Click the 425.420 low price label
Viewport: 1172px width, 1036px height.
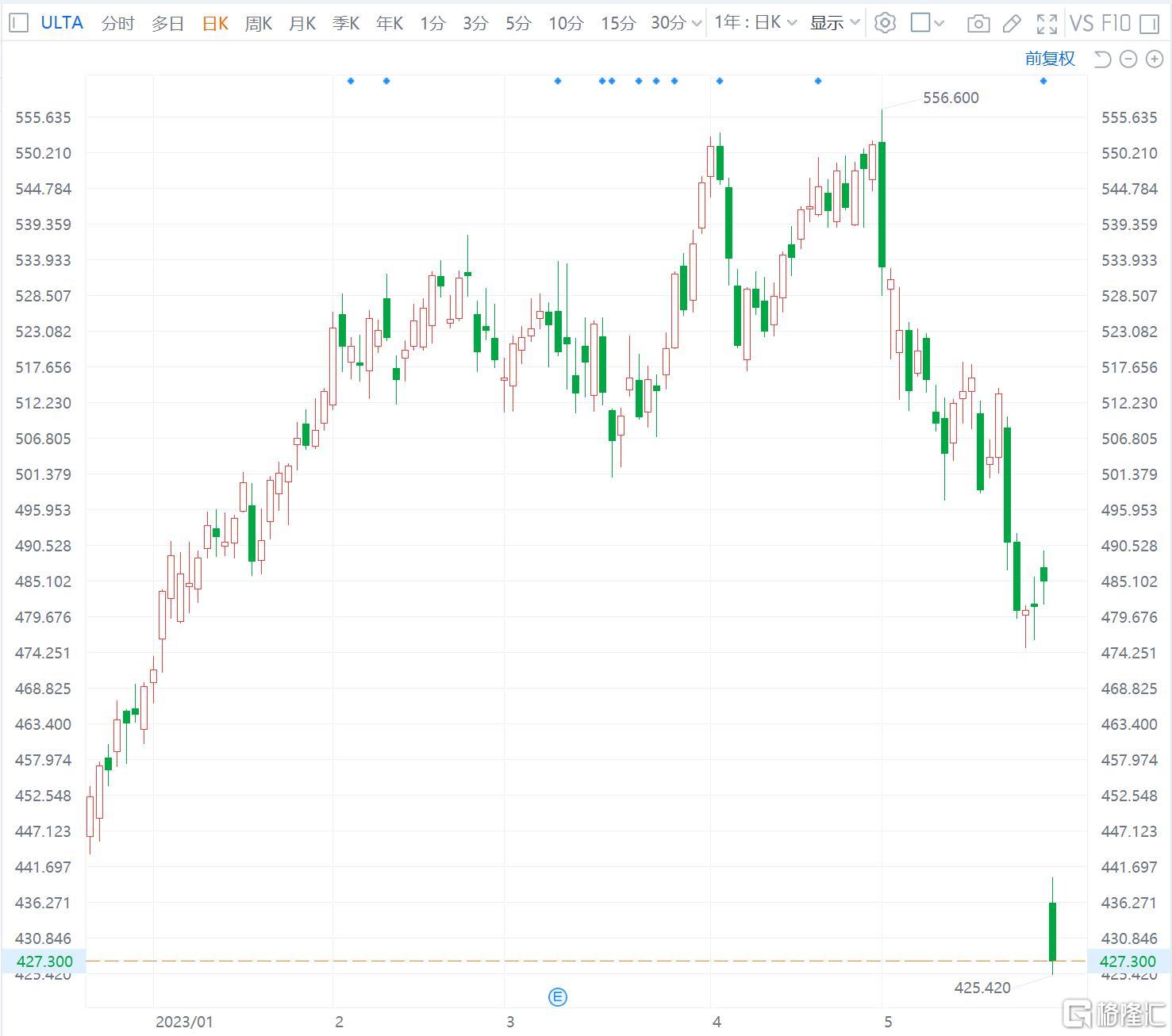[x=982, y=988]
